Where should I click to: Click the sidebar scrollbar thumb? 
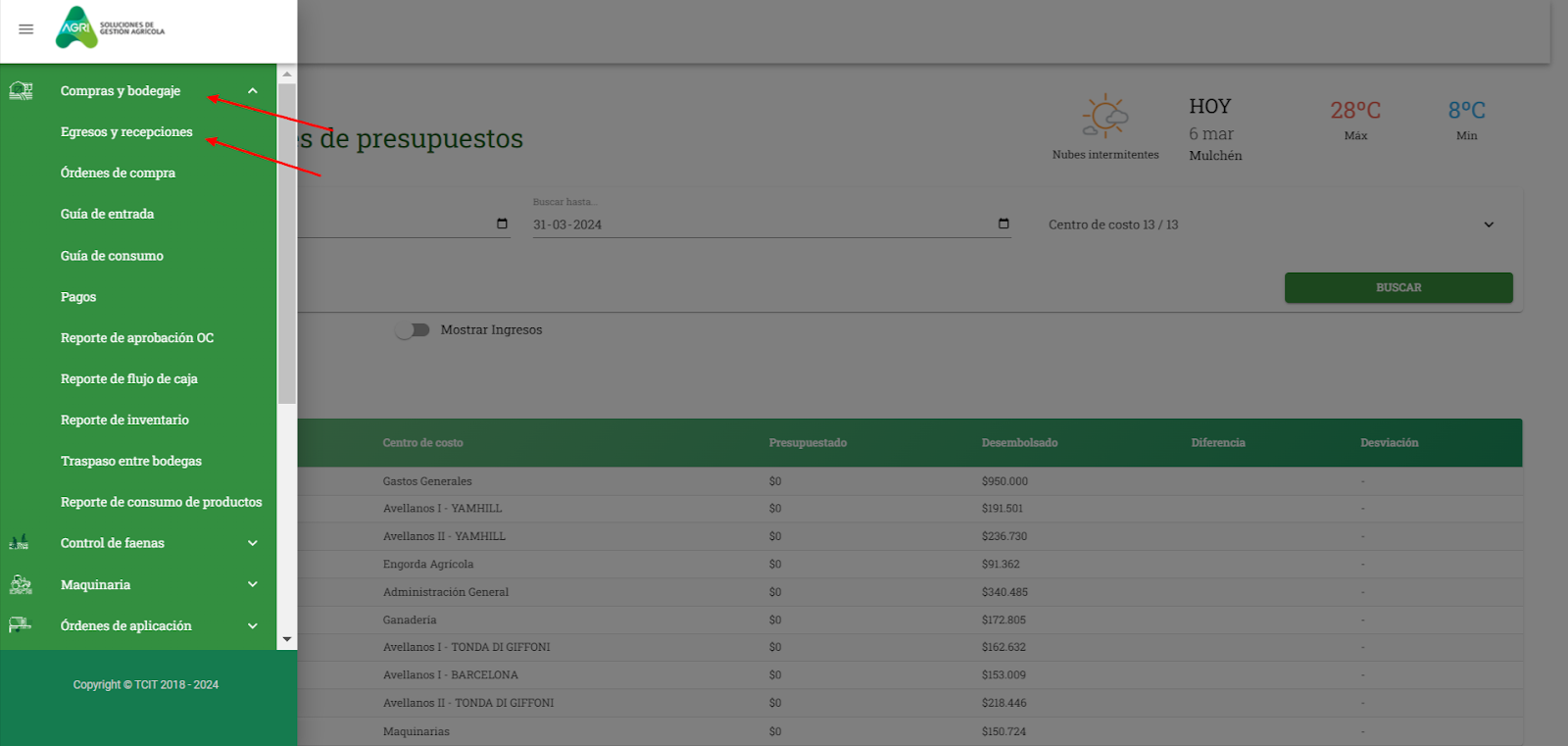287,243
